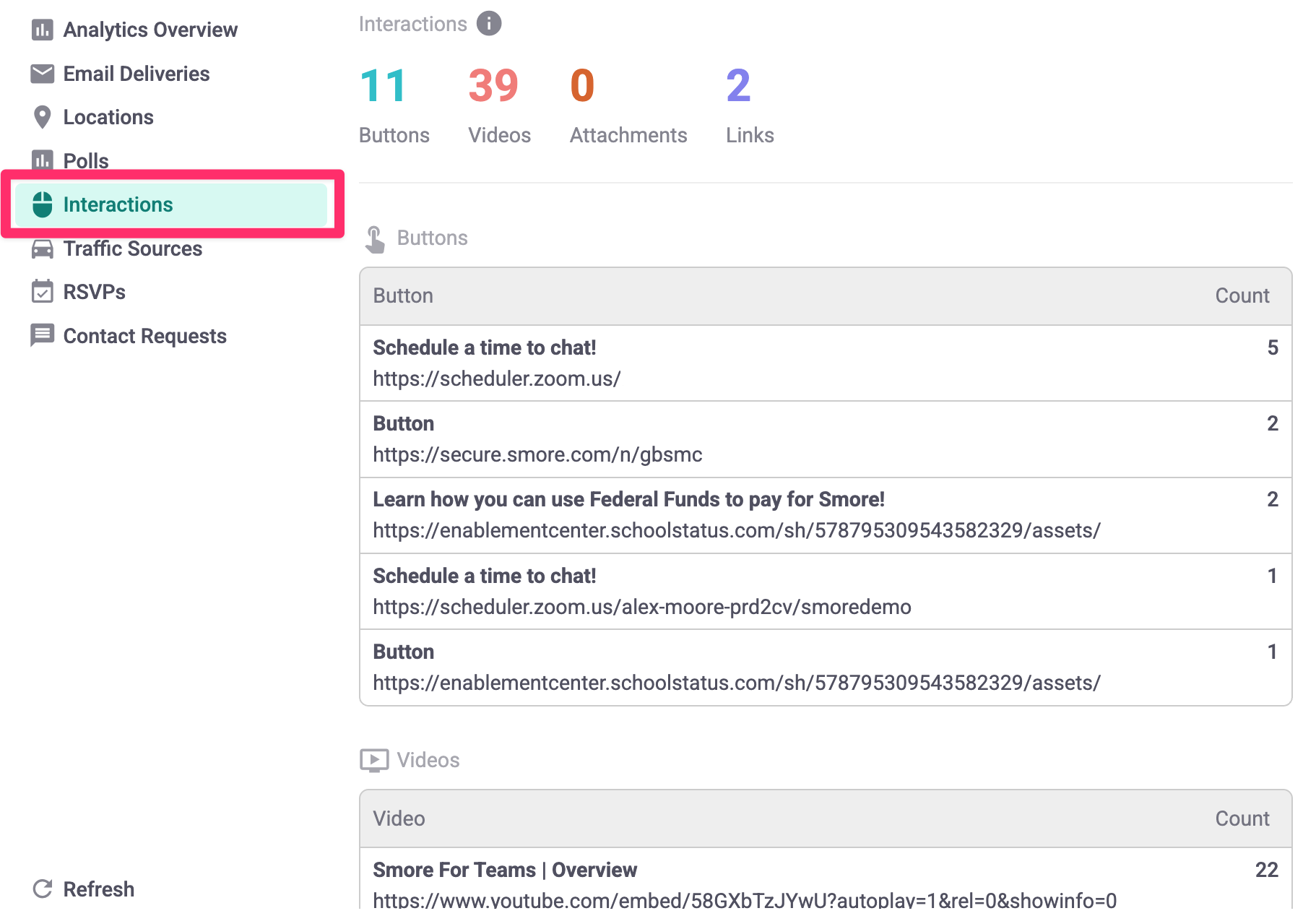Click the Locations pin icon

[x=42, y=117]
